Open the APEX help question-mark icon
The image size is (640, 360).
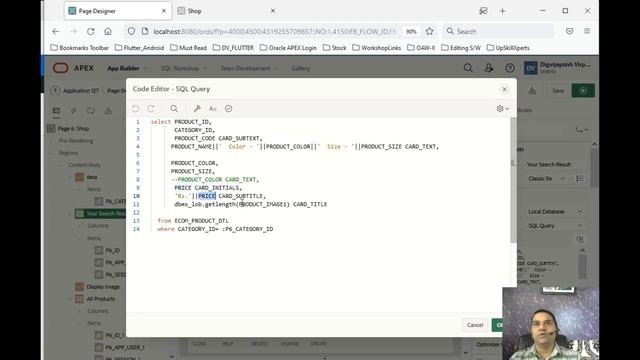510,68
